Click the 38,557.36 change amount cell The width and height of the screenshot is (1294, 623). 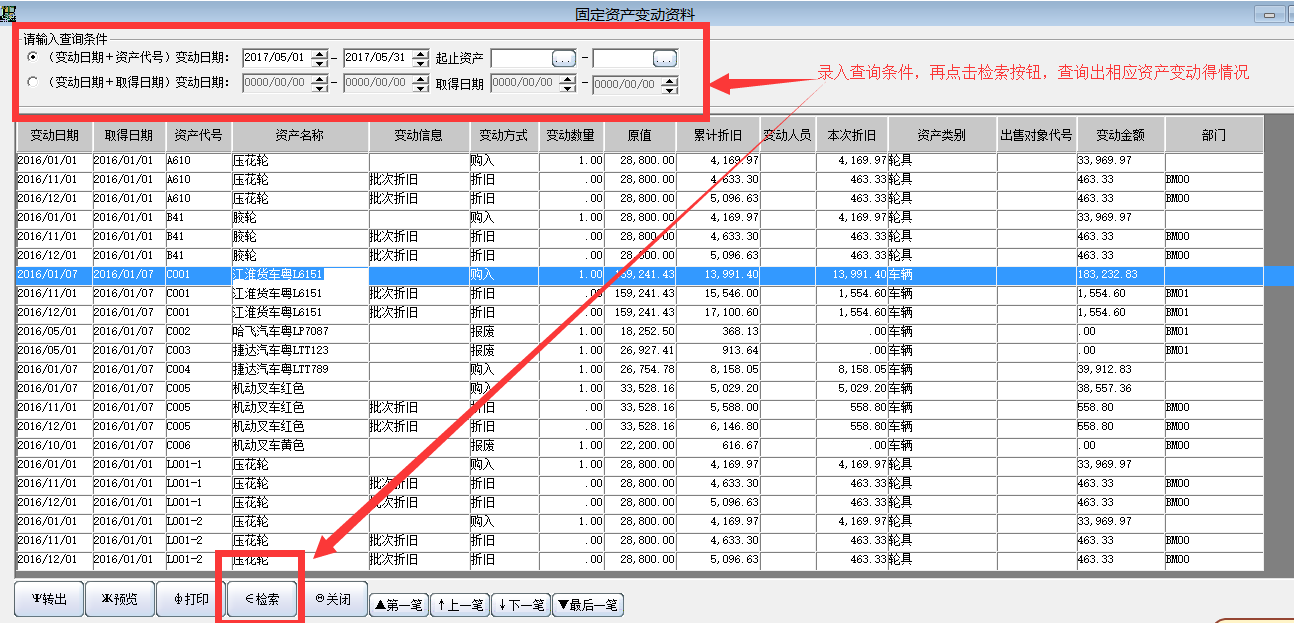(x=1120, y=388)
